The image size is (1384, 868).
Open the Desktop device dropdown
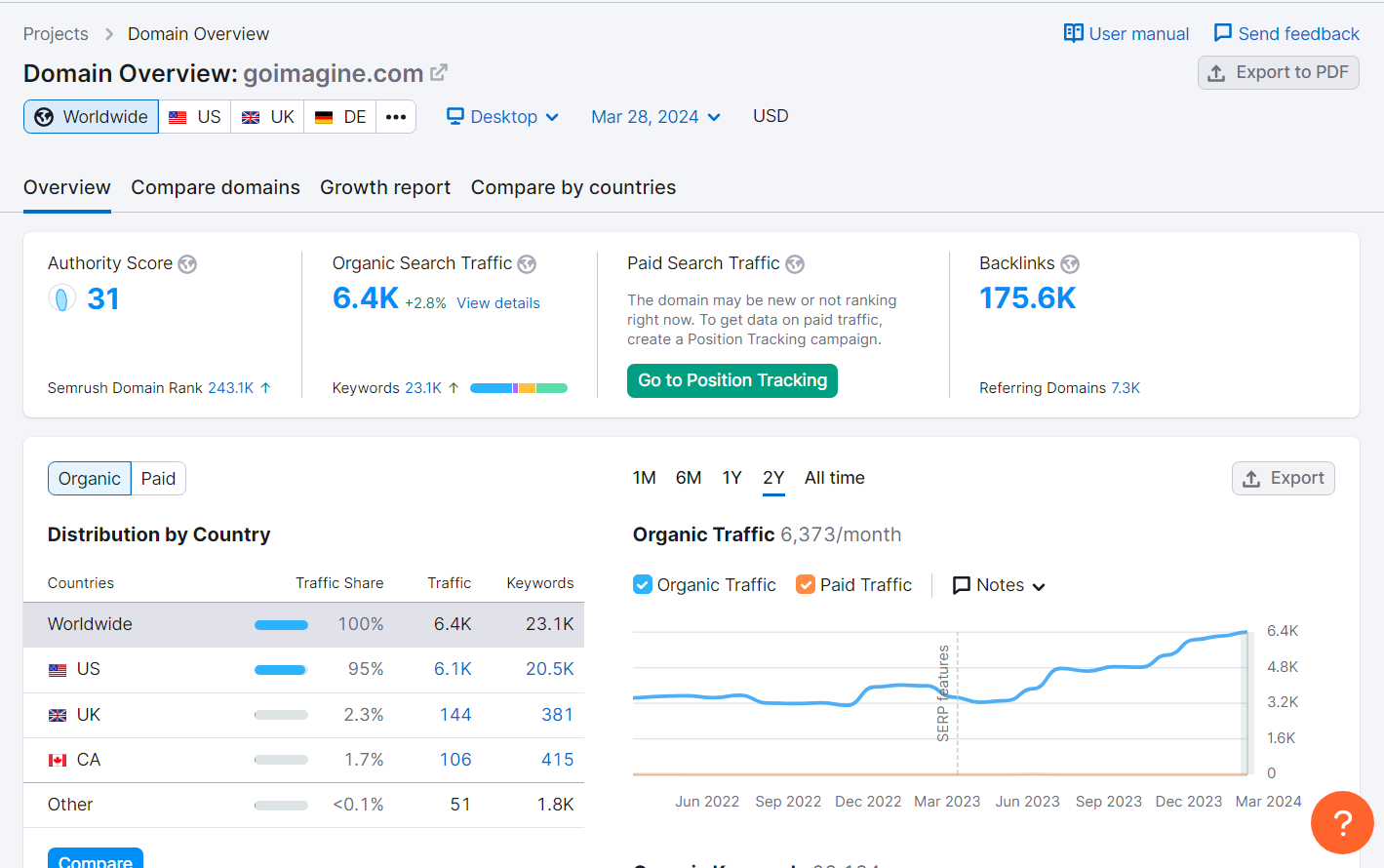(501, 116)
